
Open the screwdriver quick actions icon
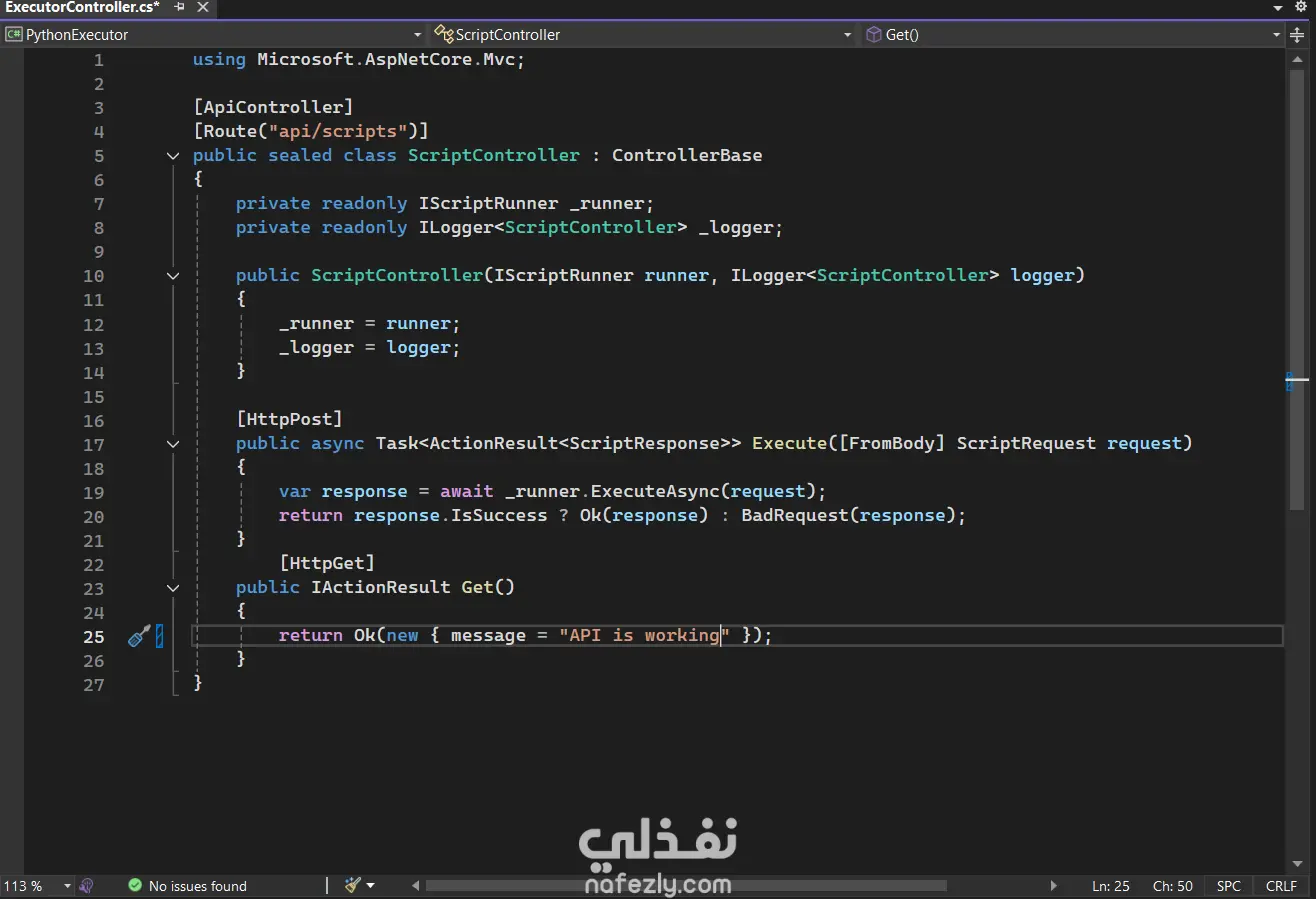pyautogui.click(x=139, y=636)
